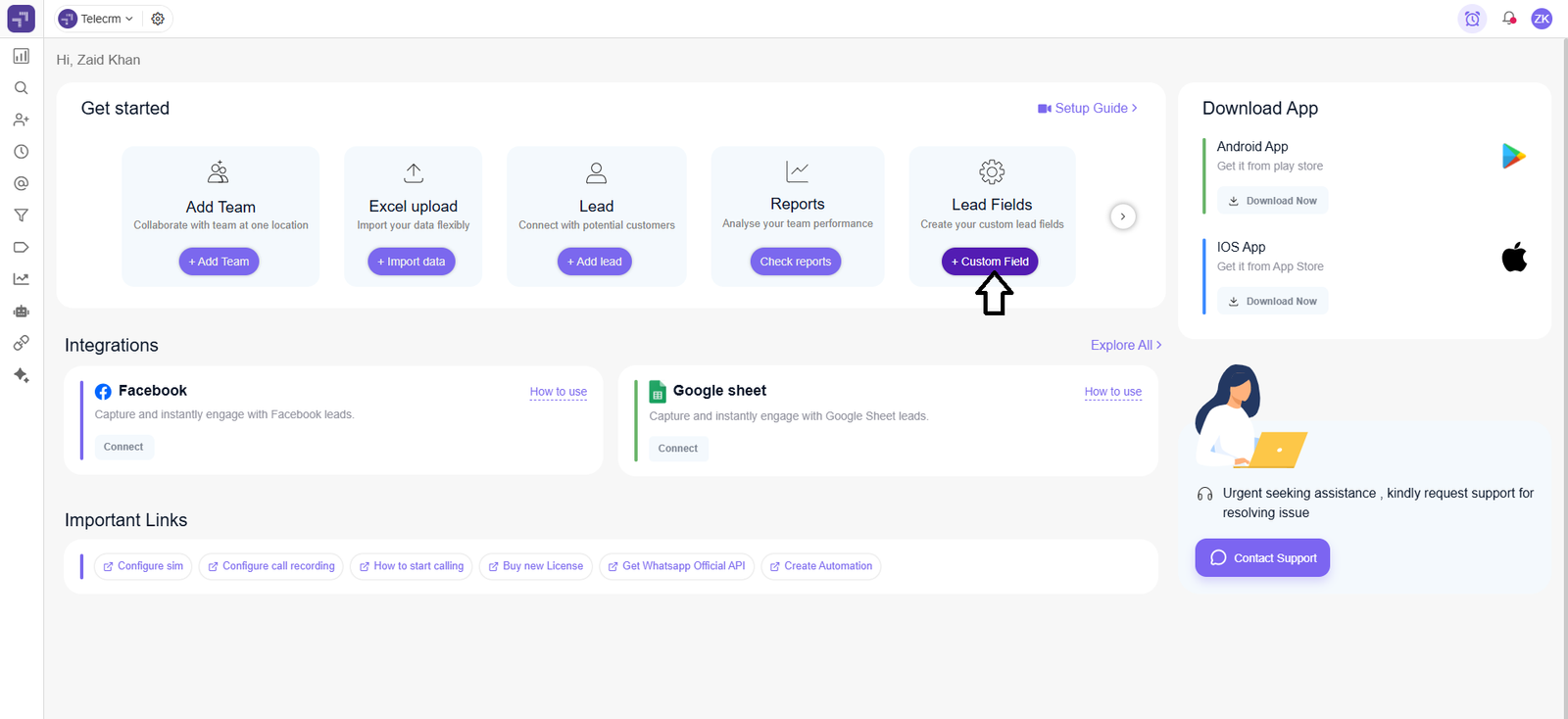
Task: Click the + Custom Field button
Action: (x=990, y=262)
